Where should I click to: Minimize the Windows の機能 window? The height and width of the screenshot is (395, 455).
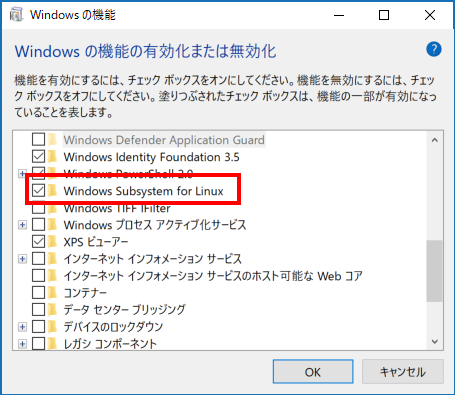pos(339,15)
